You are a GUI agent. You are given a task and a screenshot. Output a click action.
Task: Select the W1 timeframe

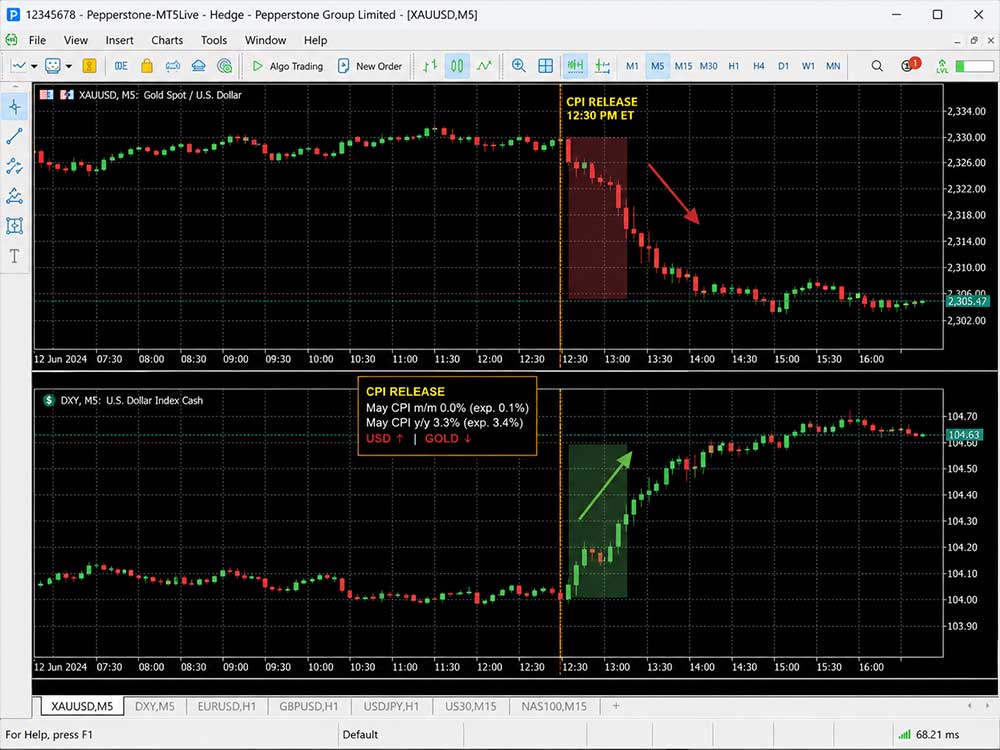tap(808, 66)
